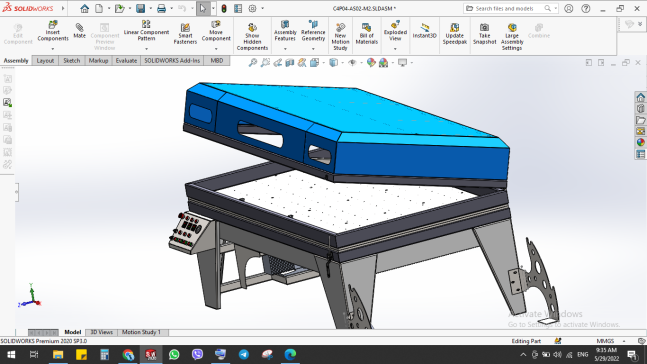Select the Model bottom tab
Image resolution: width=647 pixels, height=364 pixels.
click(73, 332)
